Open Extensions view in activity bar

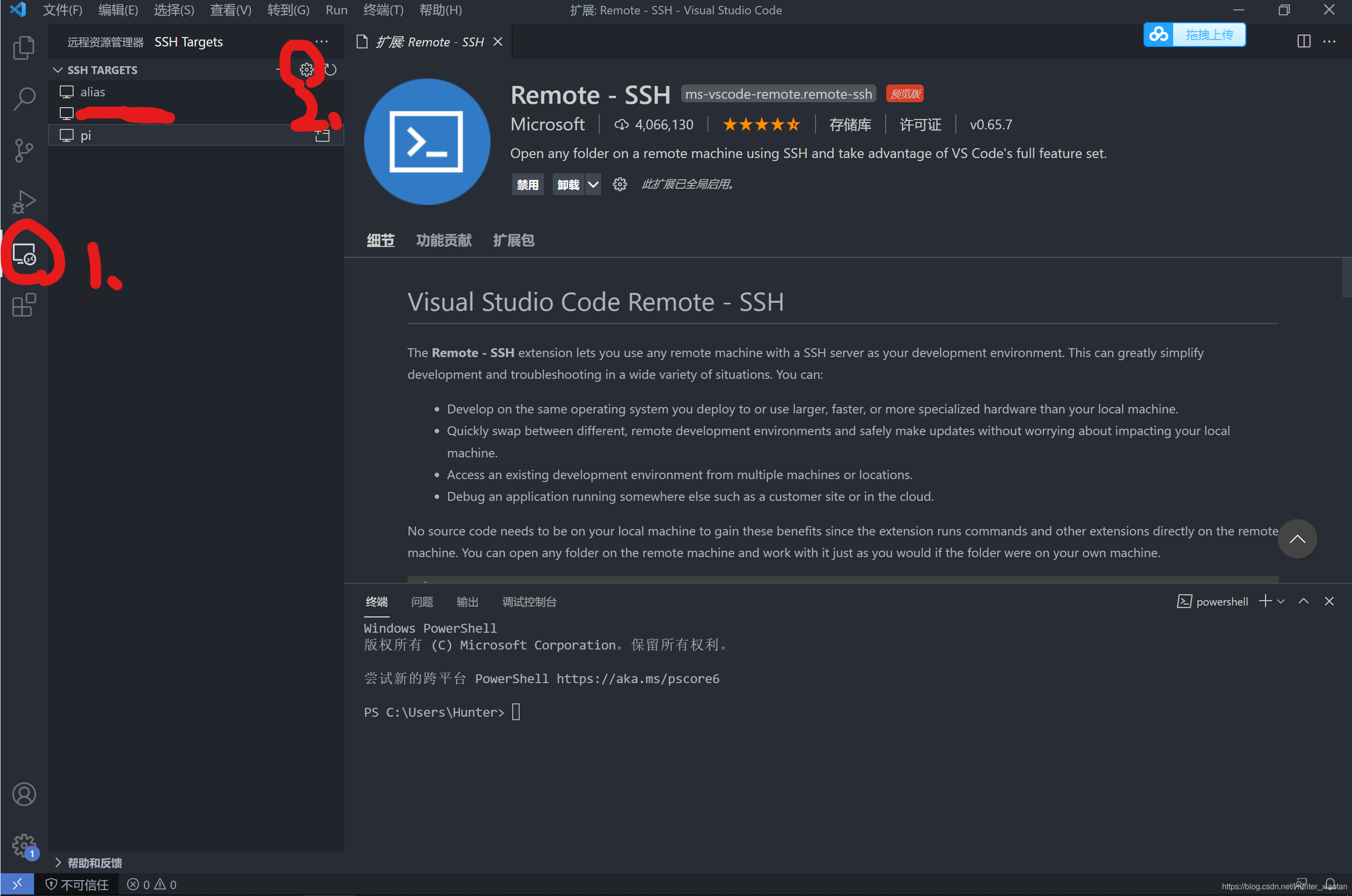(x=23, y=305)
